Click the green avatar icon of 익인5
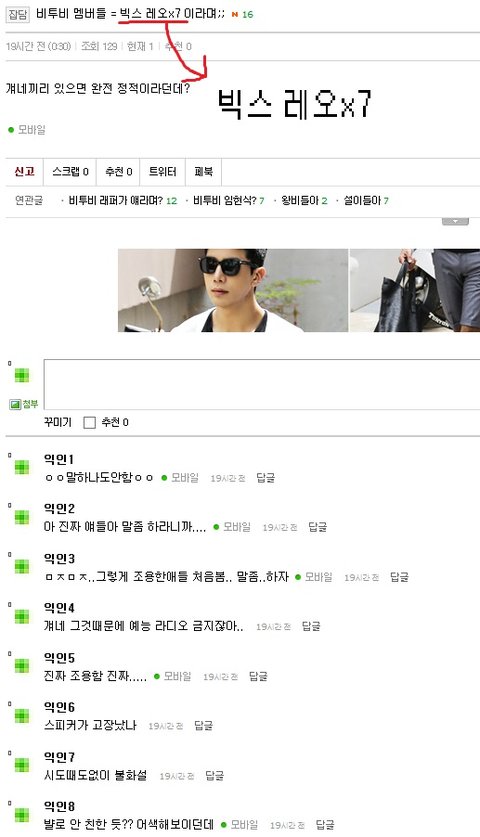Image resolution: width=480 pixels, height=837 pixels. (22, 666)
